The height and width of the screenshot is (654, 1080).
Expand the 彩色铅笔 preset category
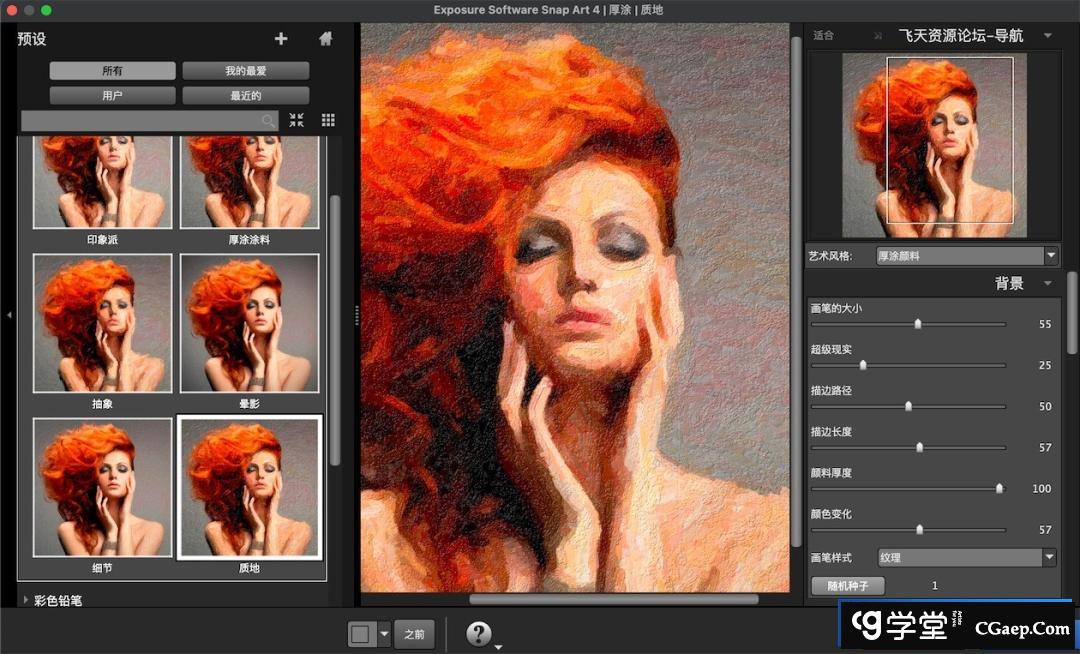(26, 600)
